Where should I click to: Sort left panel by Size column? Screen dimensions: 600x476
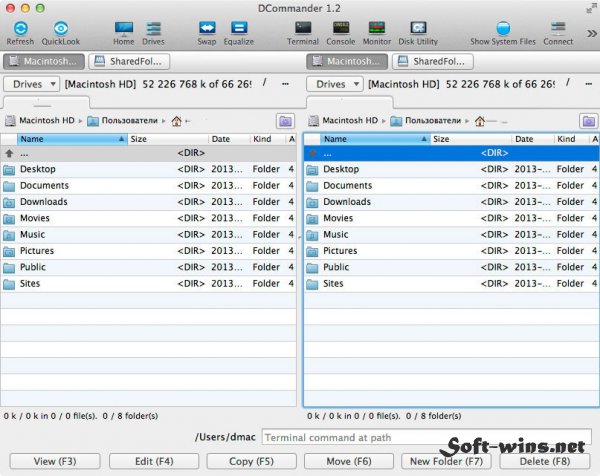168,139
